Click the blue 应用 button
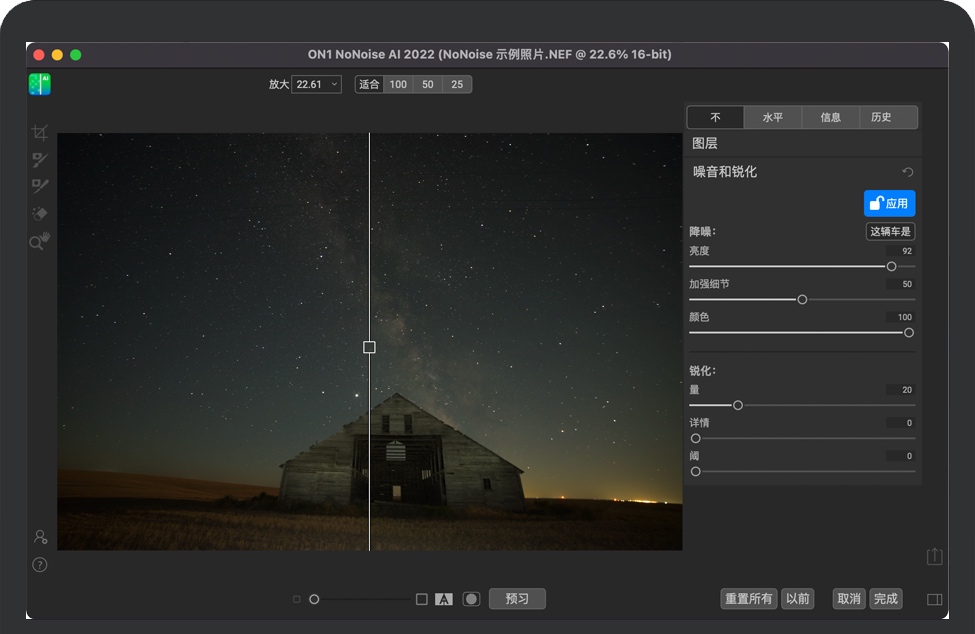Image resolution: width=975 pixels, height=634 pixels. 889,203
